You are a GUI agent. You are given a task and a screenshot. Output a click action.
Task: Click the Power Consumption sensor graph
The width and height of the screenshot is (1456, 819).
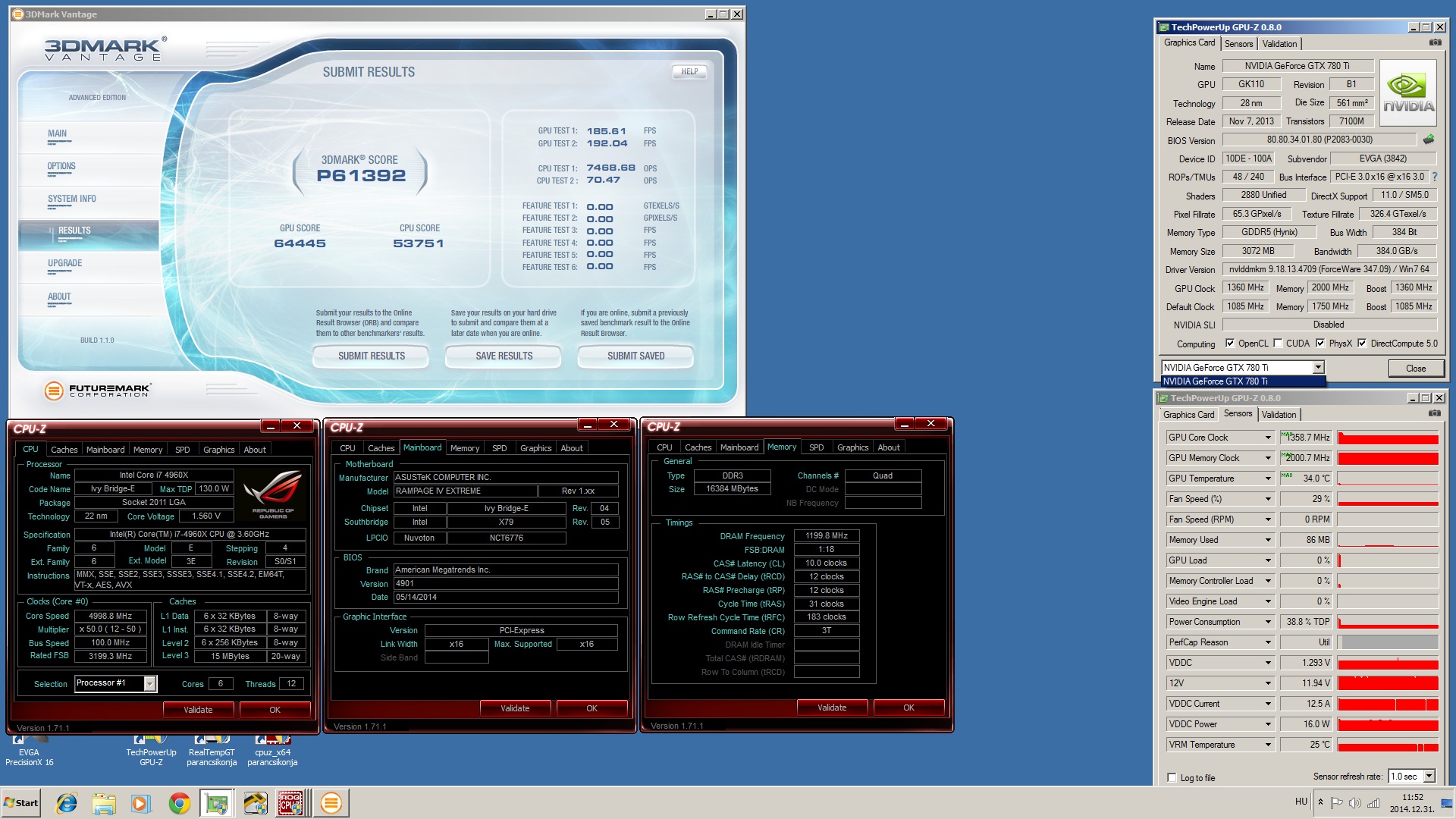pos(1388,622)
